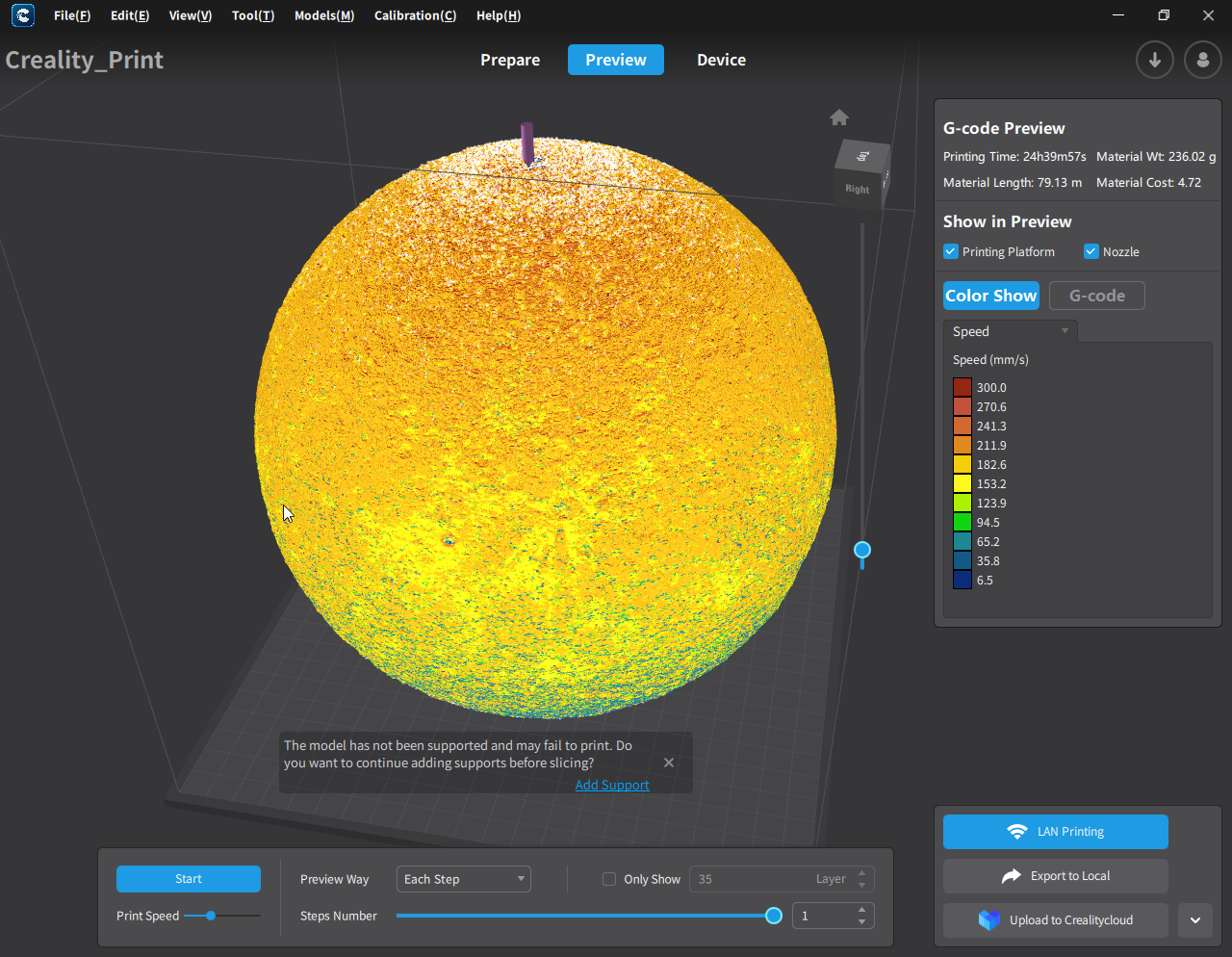Click the Start button
This screenshot has height=957, width=1232.
(x=189, y=879)
